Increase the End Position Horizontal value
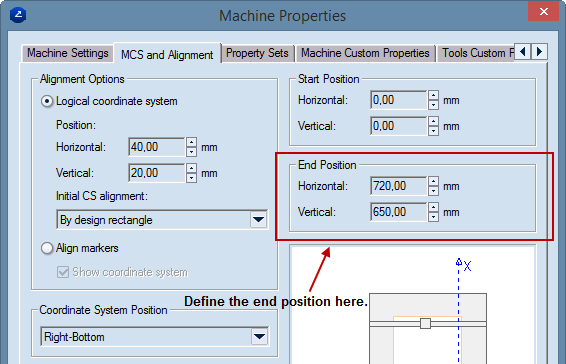This screenshot has width=566, height=364. click(434, 181)
